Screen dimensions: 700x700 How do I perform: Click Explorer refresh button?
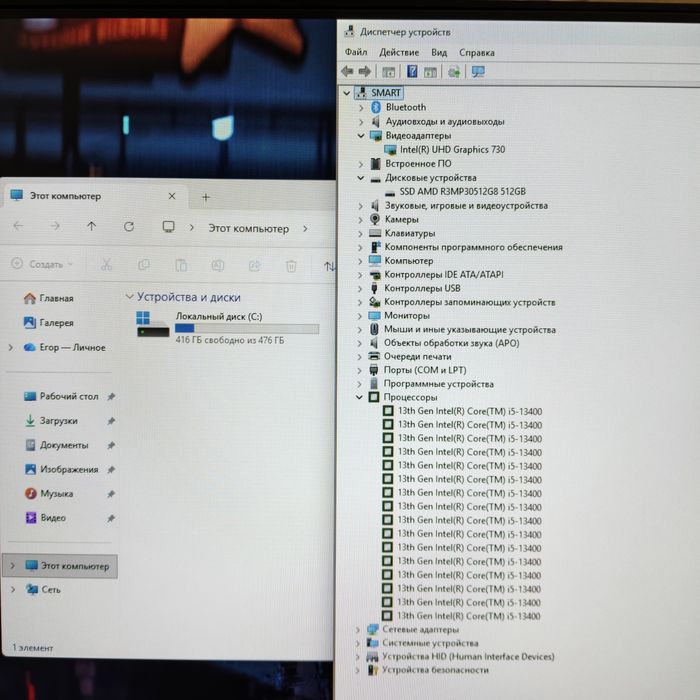tap(129, 227)
